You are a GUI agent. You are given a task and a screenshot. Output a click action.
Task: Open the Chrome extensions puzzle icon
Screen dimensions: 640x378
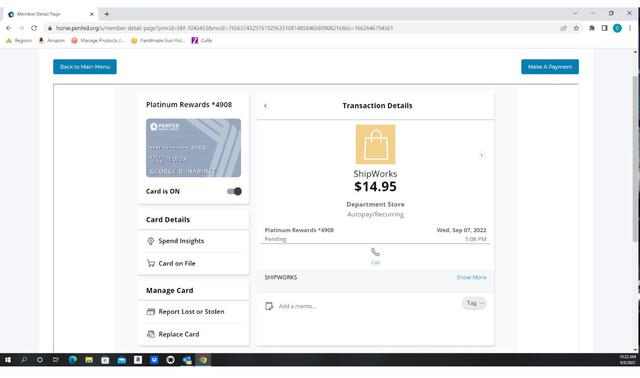tap(592, 28)
